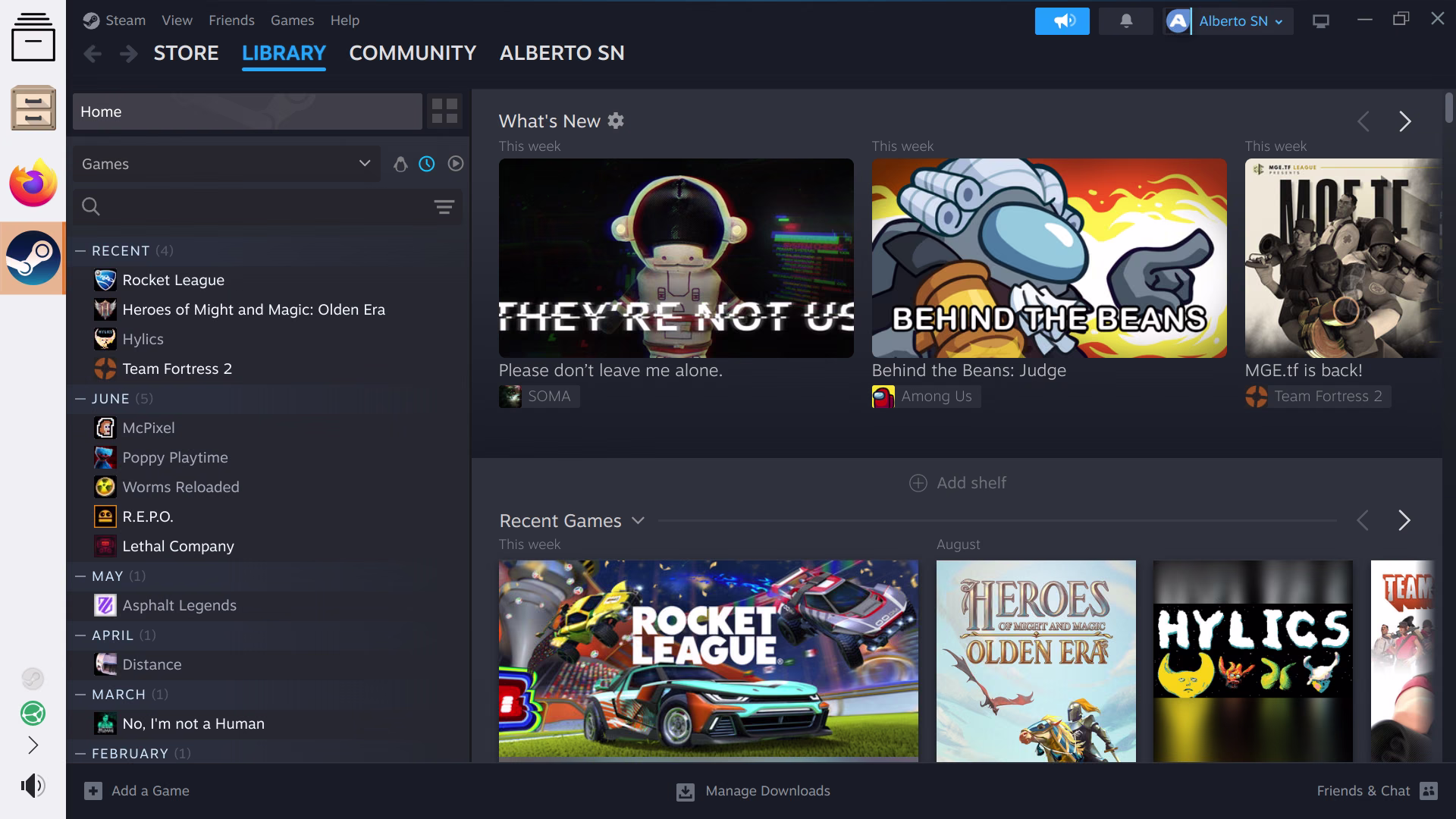Screen dimensions: 1456x819
Task: Collapse the APRIL group
Action: tap(80, 635)
